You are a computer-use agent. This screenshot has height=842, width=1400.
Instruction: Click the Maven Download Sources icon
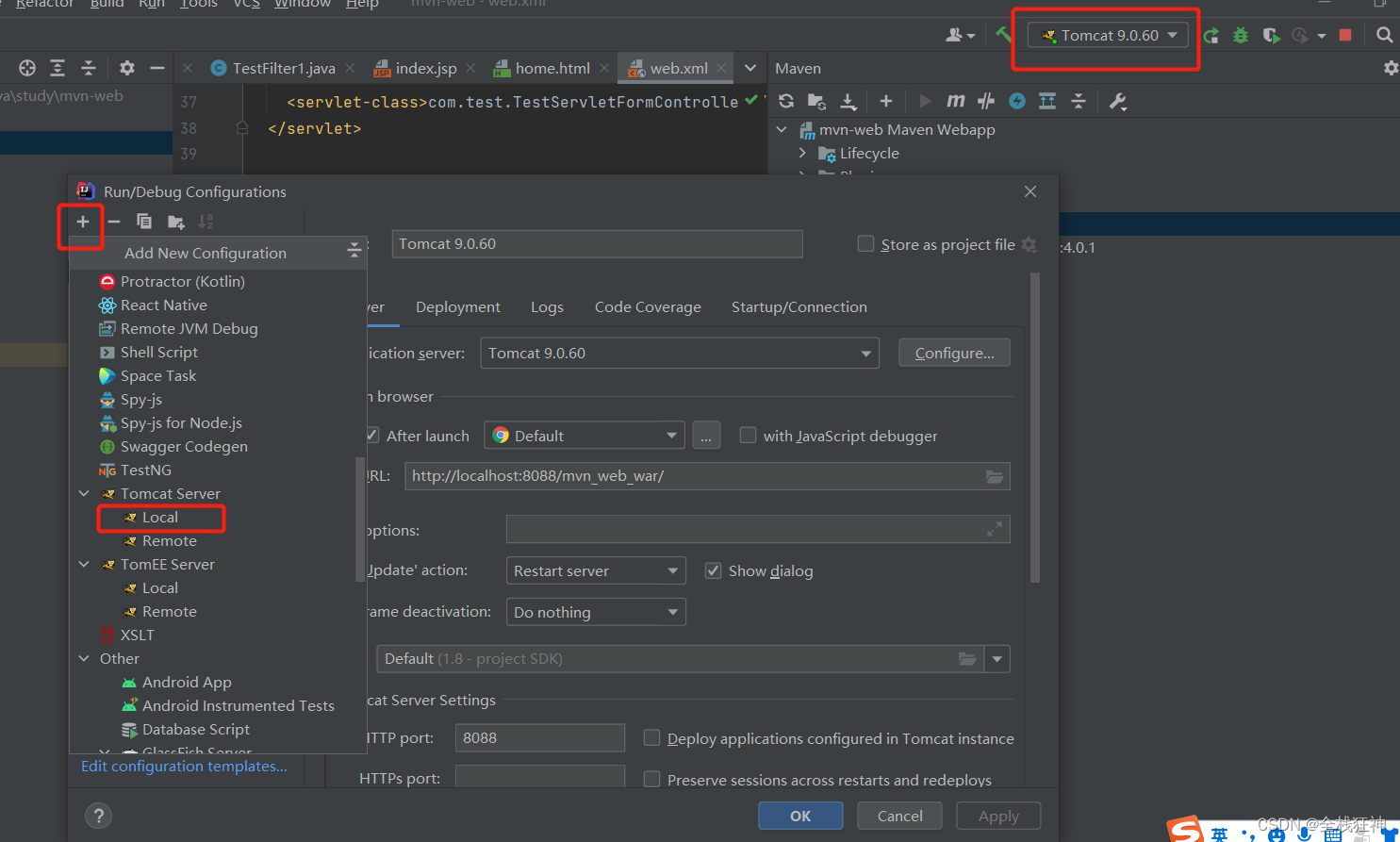848,101
